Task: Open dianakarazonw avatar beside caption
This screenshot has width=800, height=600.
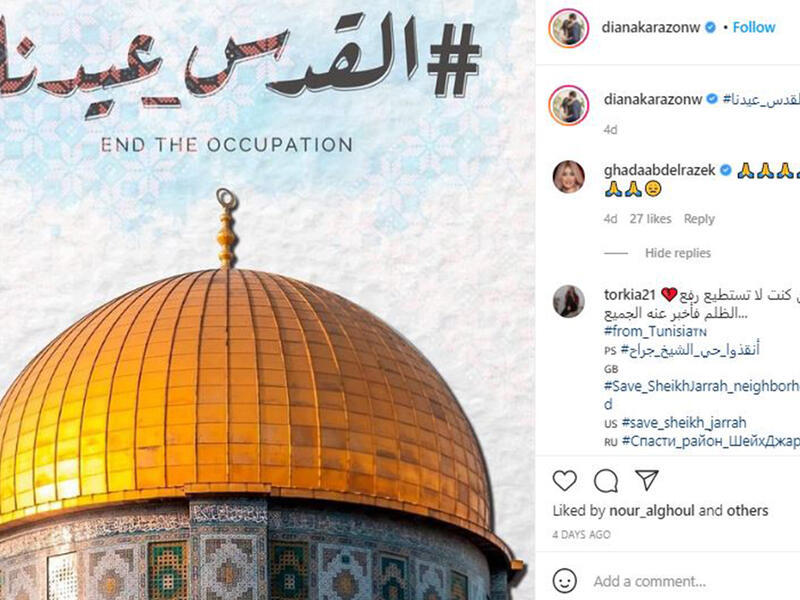Action: point(569,105)
